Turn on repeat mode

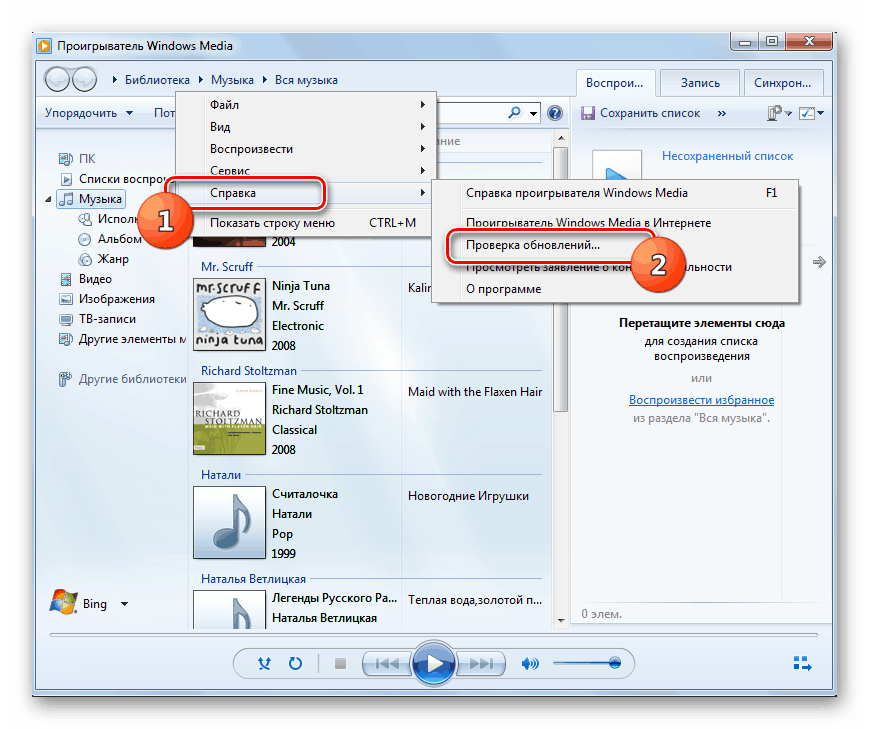click(x=296, y=663)
